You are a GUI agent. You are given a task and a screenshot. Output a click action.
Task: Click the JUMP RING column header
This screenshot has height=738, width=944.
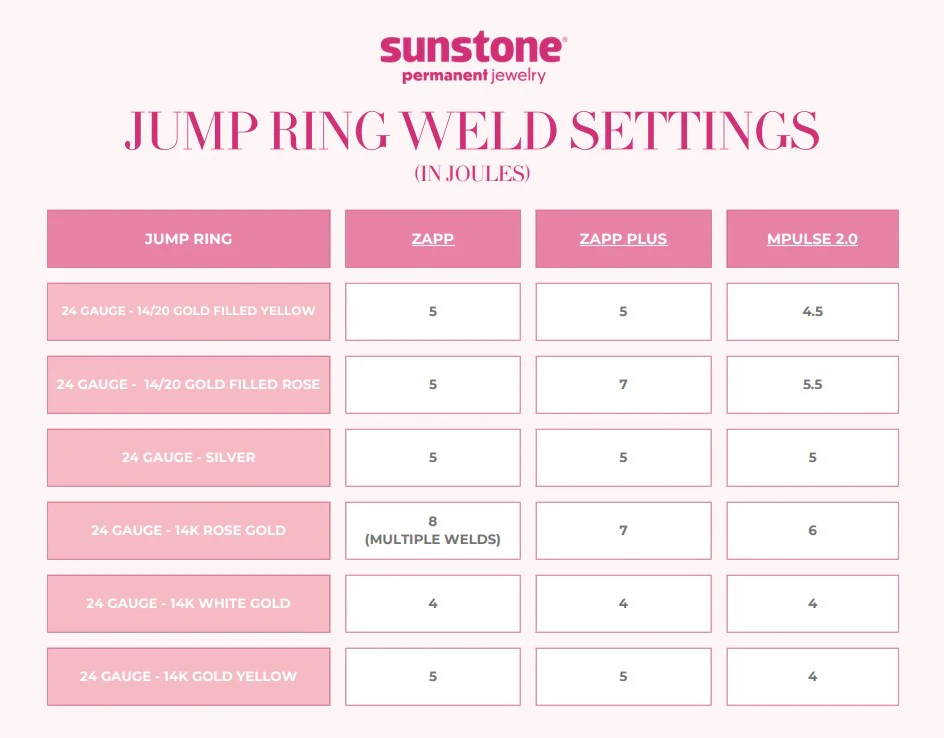pyautogui.click(x=188, y=239)
